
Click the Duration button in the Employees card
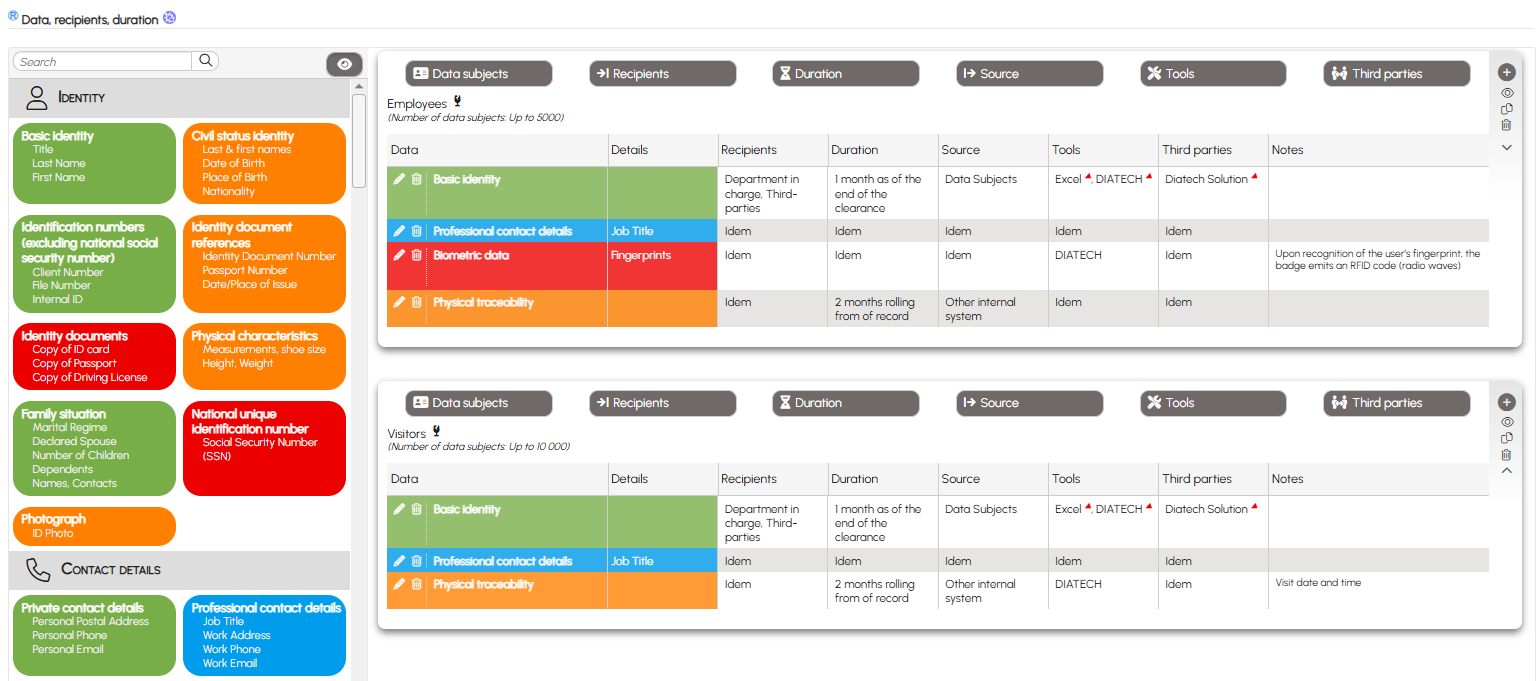coord(845,74)
